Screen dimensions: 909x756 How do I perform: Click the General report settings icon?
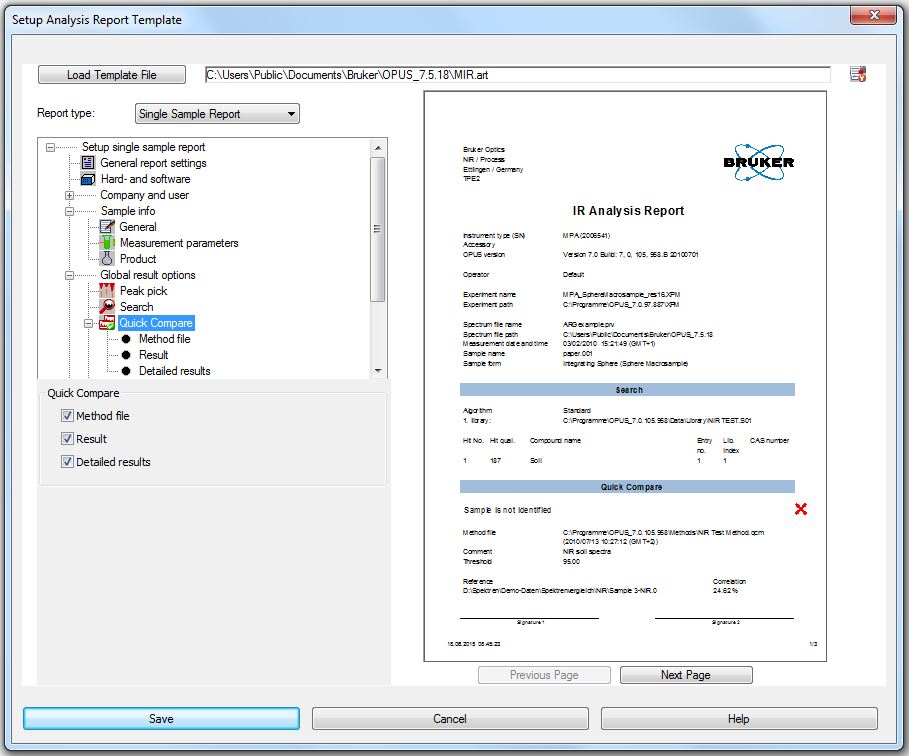point(88,163)
